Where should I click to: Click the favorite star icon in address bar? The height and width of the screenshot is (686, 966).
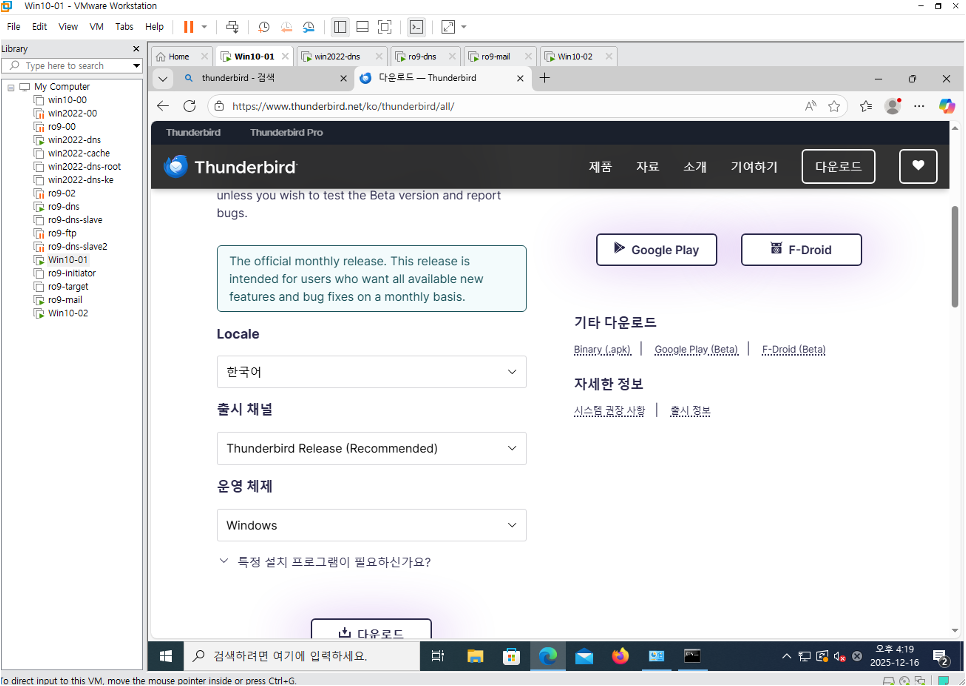pyautogui.click(x=834, y=107)
